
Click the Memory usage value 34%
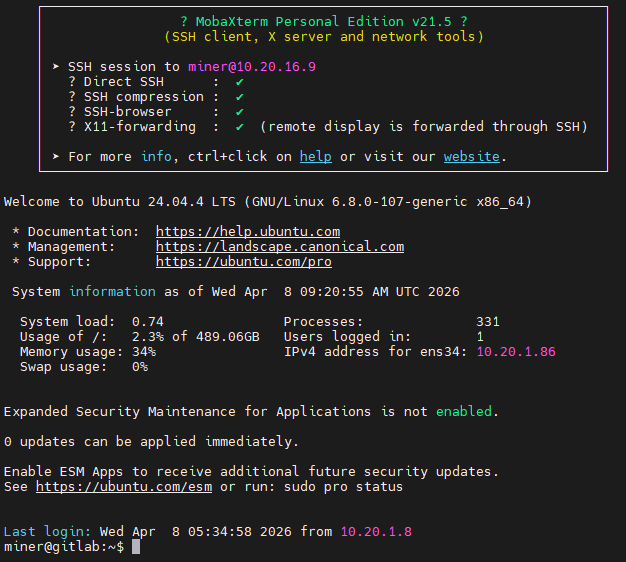coord(144,352)
